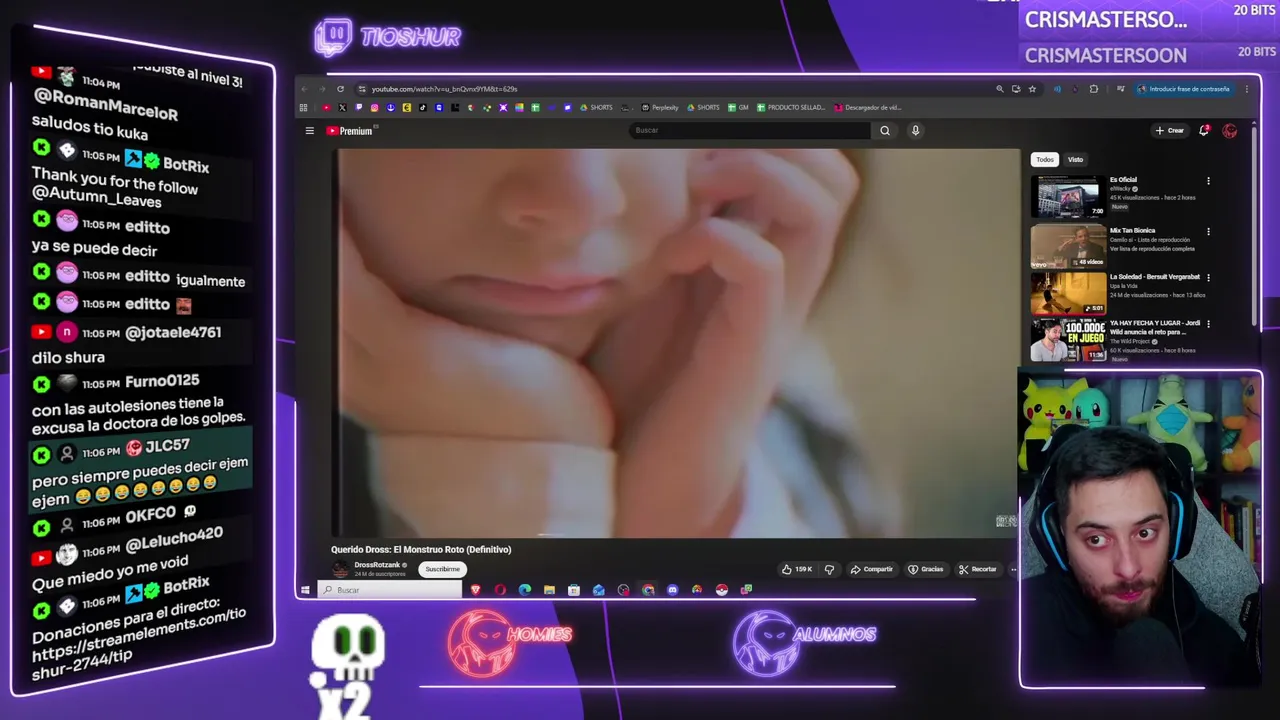Bookmark this page with star icon
Image resolution: width=1280 pixels, height=720 pixels.
(x=1032, y=89)
